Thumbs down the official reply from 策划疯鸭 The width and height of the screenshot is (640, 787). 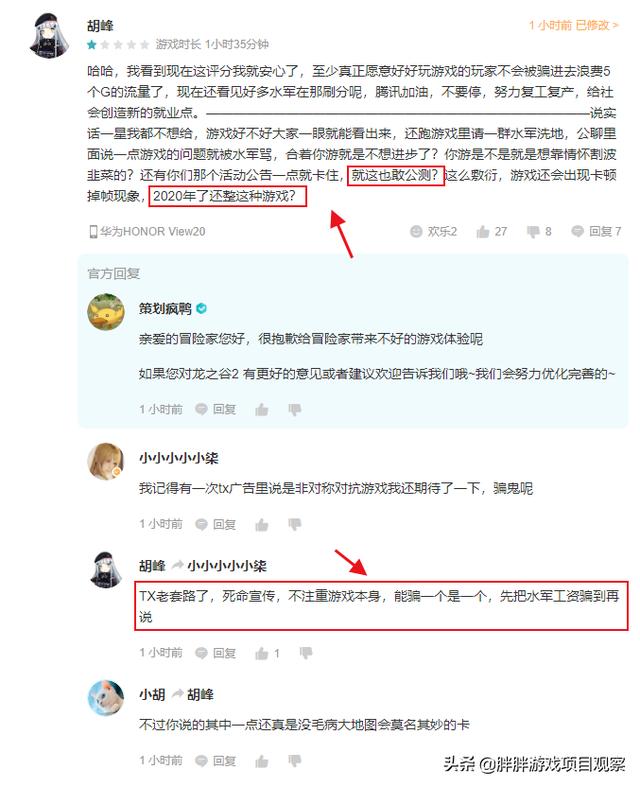(x=295, y=410)
